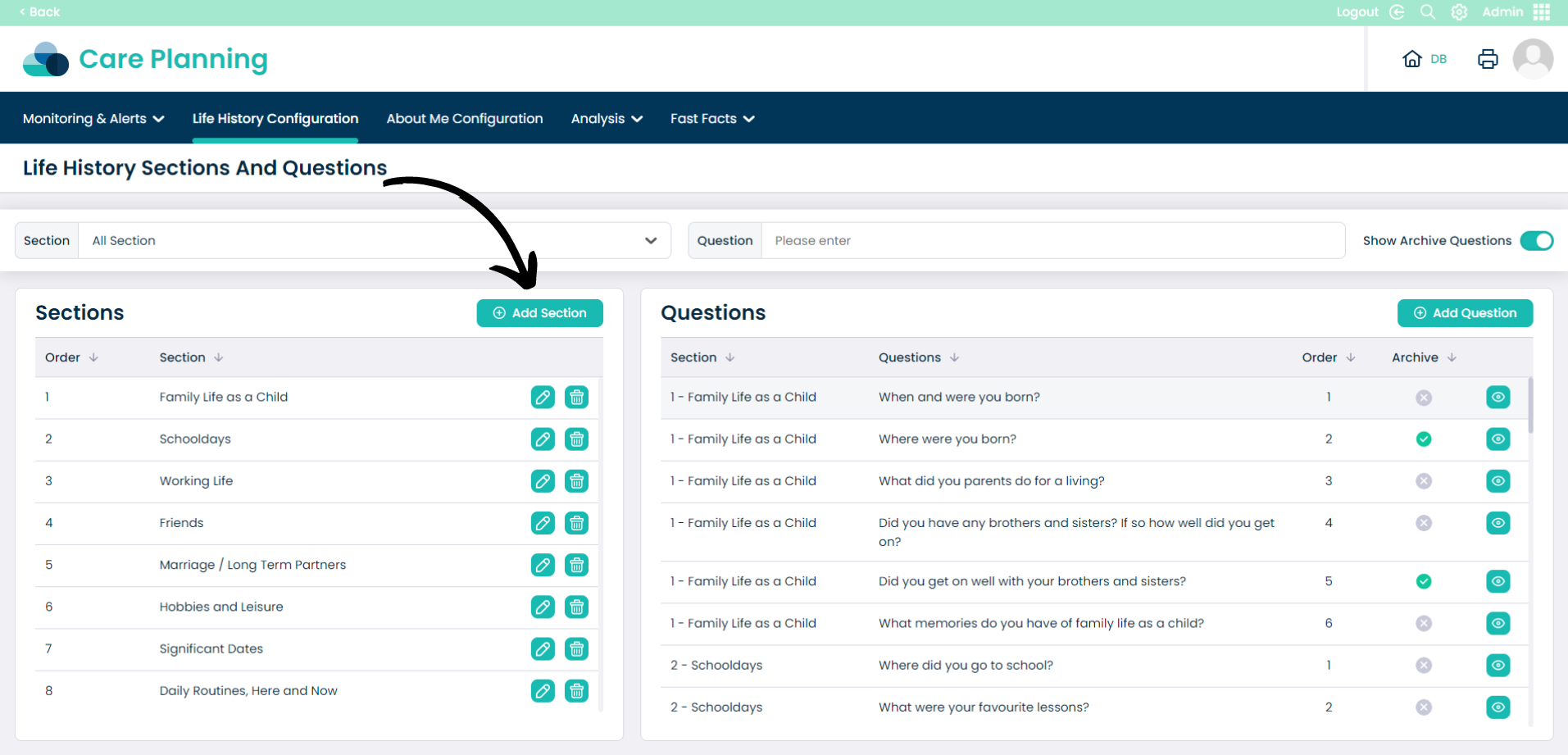
Task: Edit the Marriage / Long Term Partners section
Action: pos(543,565)
